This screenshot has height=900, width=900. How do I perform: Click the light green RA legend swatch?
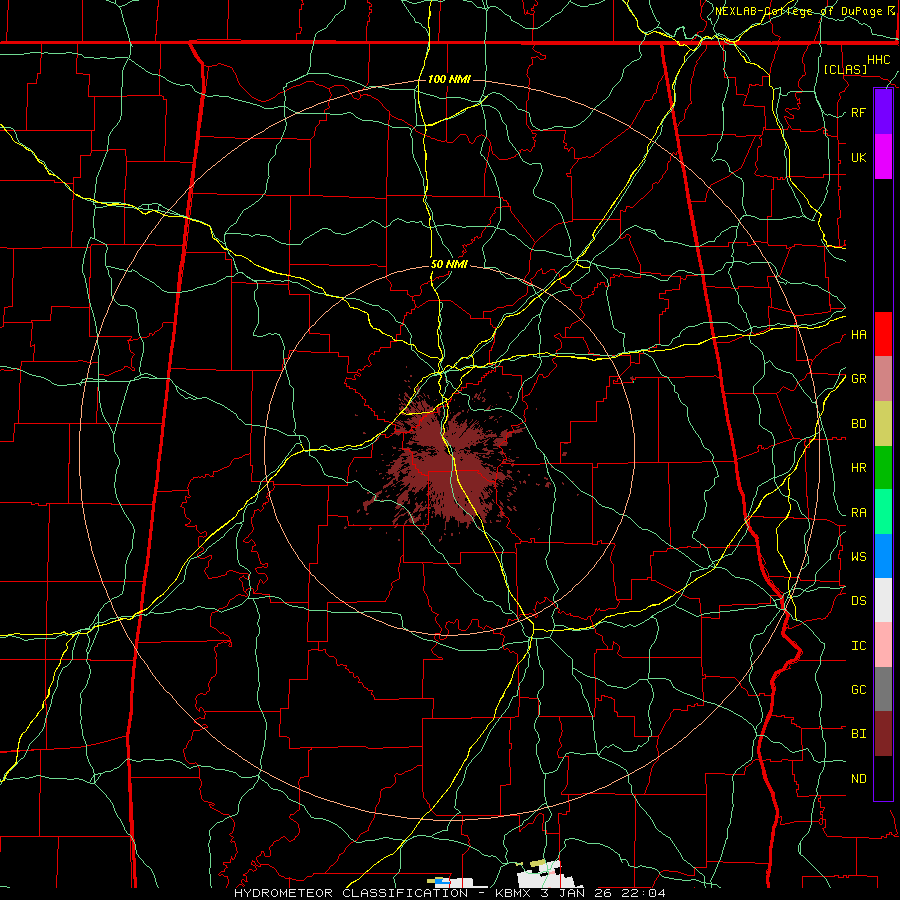tap(883, 512)
